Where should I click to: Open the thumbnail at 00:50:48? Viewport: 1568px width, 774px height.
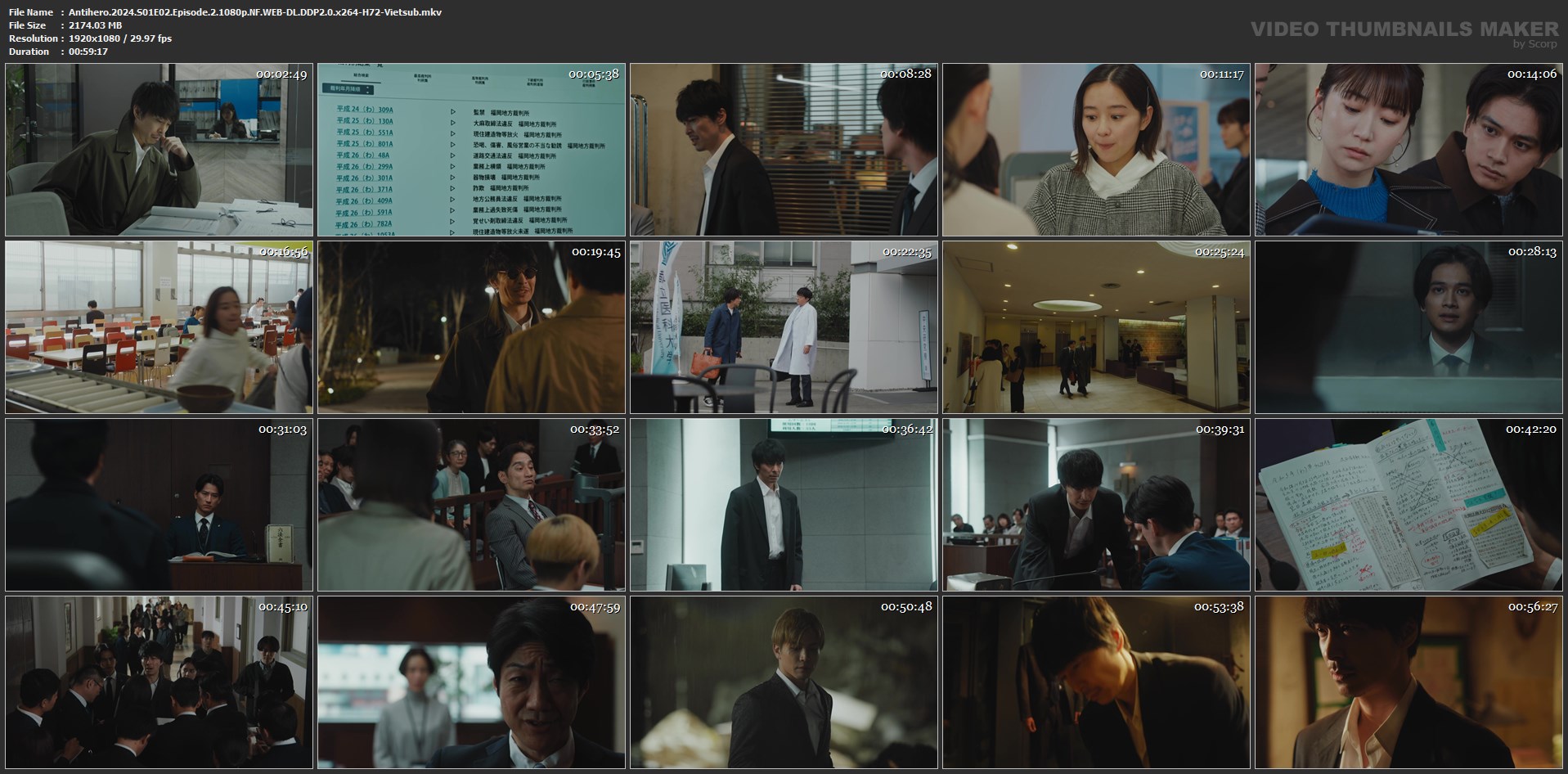coord(784,682)
